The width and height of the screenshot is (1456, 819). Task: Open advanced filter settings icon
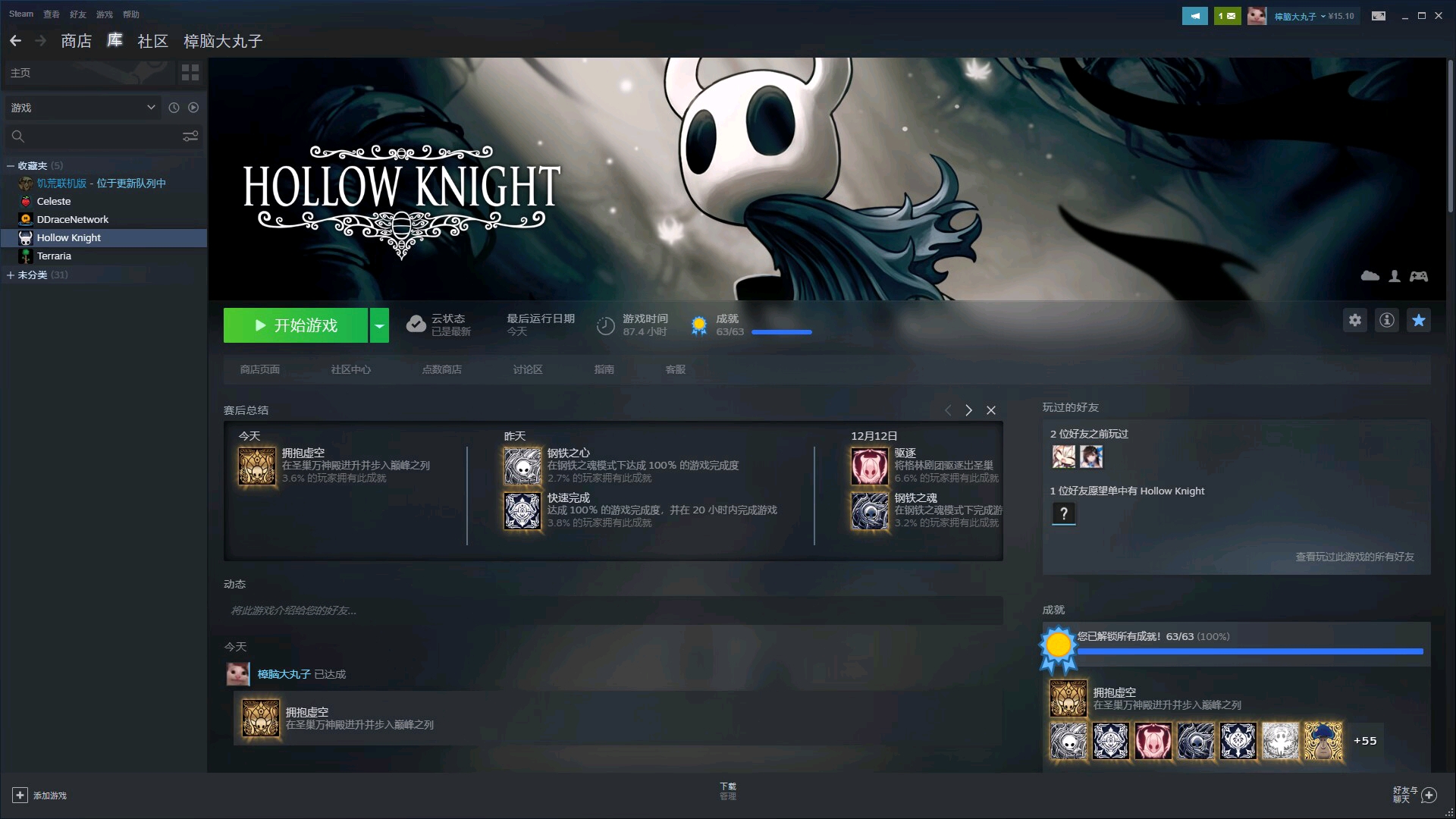pyautogui.click(x=190, y=136)
